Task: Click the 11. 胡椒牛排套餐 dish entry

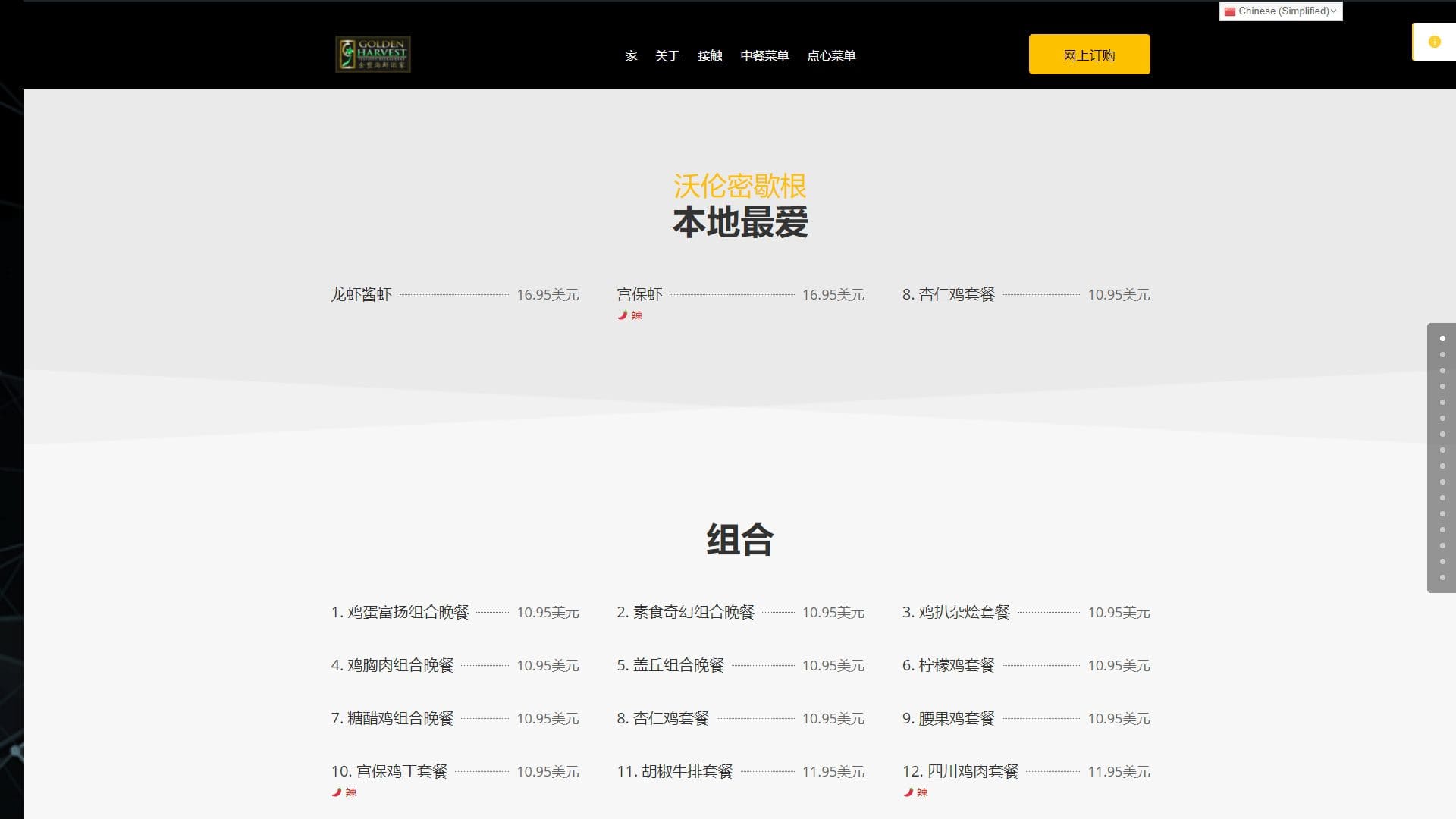Action: 676,770
